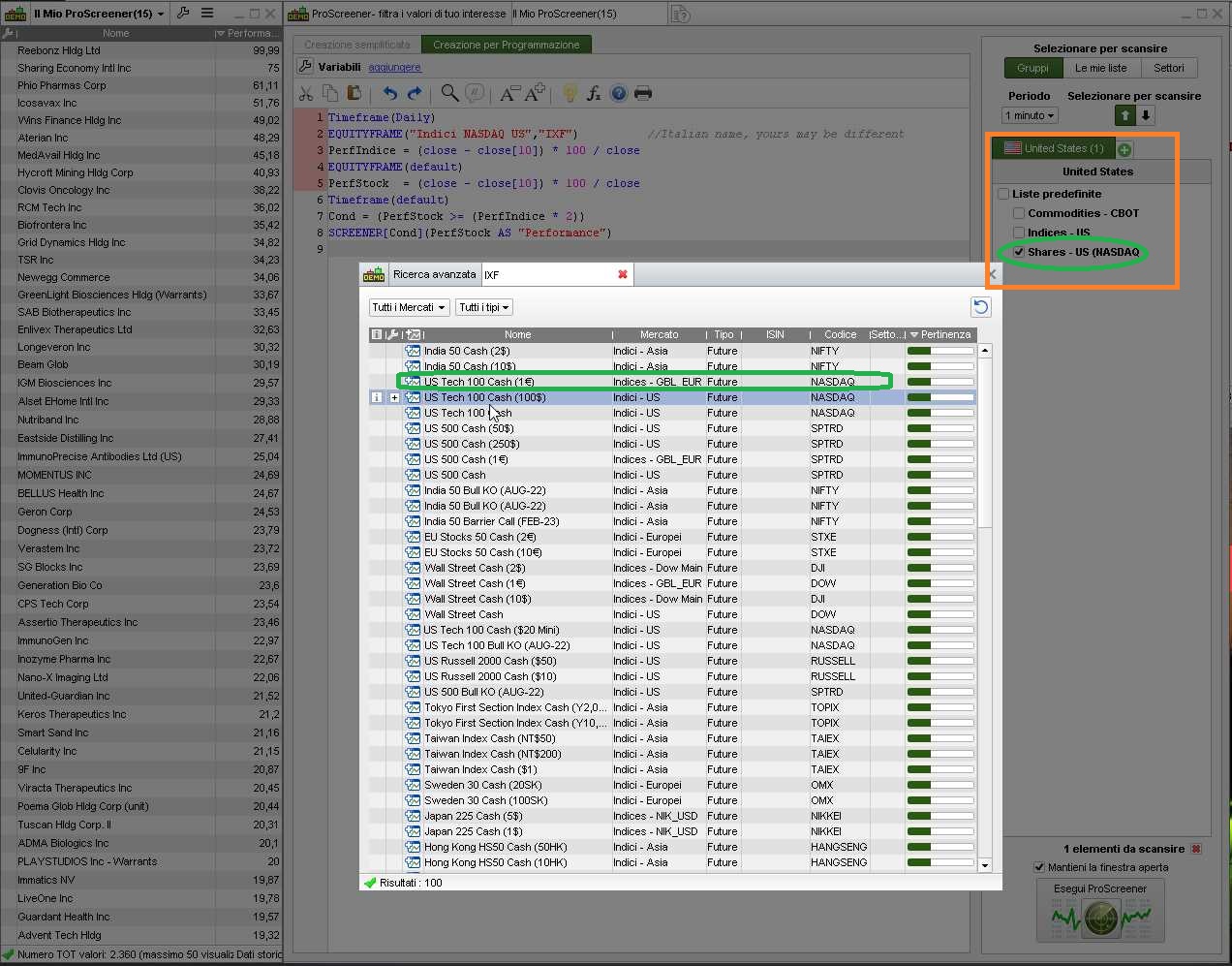Viewport: 1232px width, 966px height.
Task: Expand the Periodo 1 minuto dropdown
Action: coord(1030,115)
